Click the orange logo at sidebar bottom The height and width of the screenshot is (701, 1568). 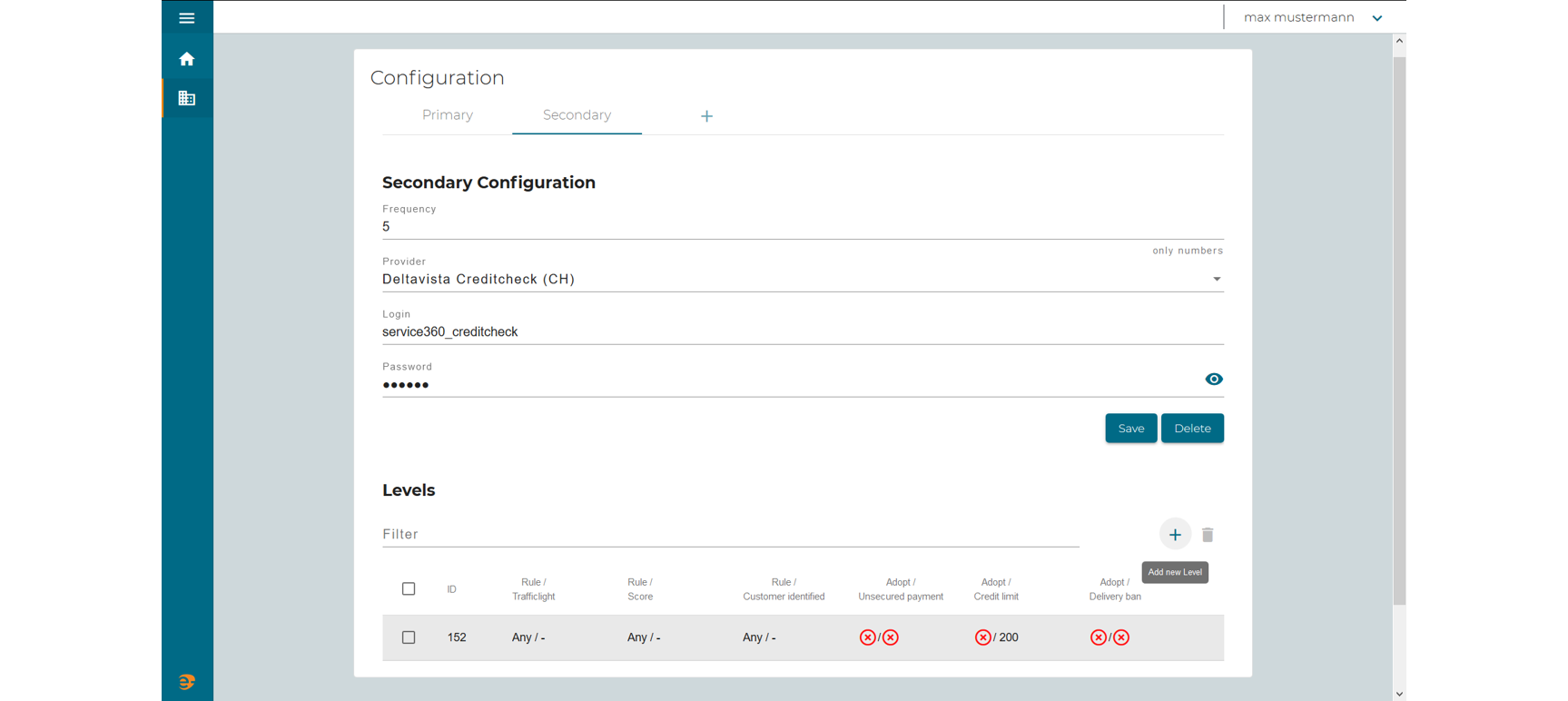(x=186, y=682)
